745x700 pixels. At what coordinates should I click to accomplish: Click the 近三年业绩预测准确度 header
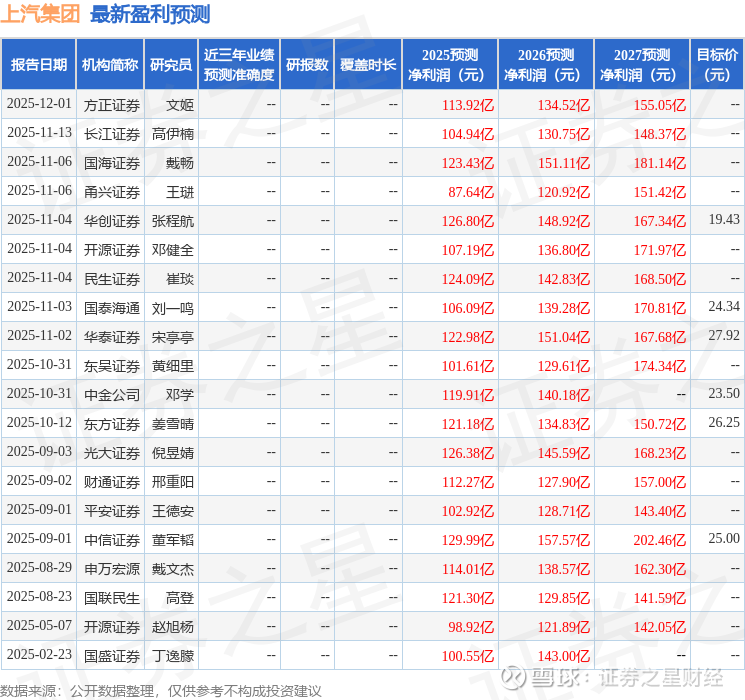(x=239, y=65)
